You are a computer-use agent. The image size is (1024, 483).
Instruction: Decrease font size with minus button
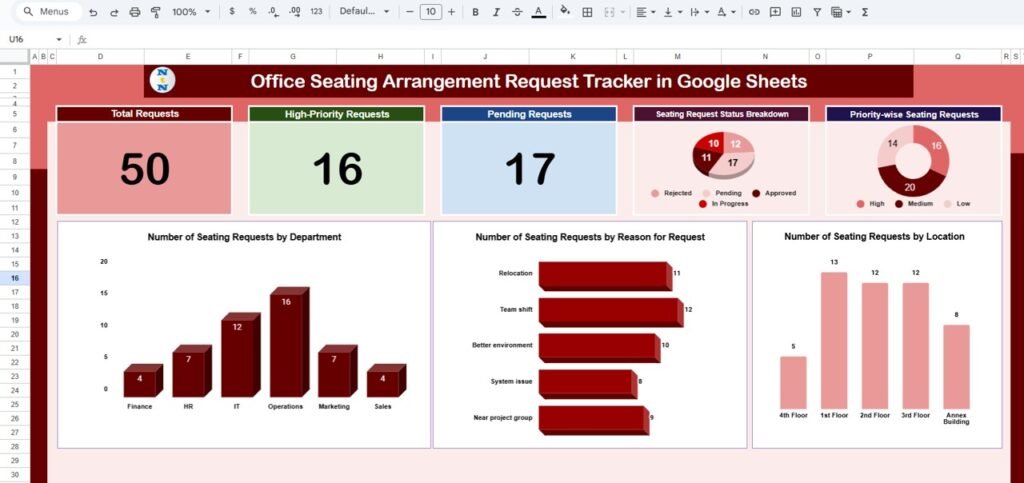point(409,12)
